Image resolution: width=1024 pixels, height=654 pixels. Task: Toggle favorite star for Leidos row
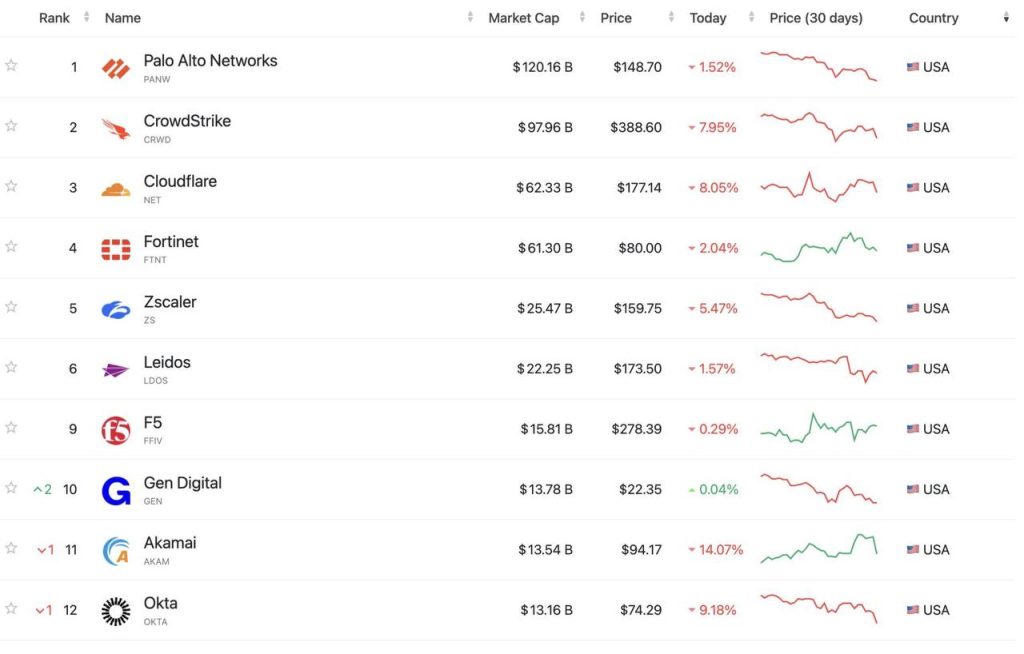point(11,367)
